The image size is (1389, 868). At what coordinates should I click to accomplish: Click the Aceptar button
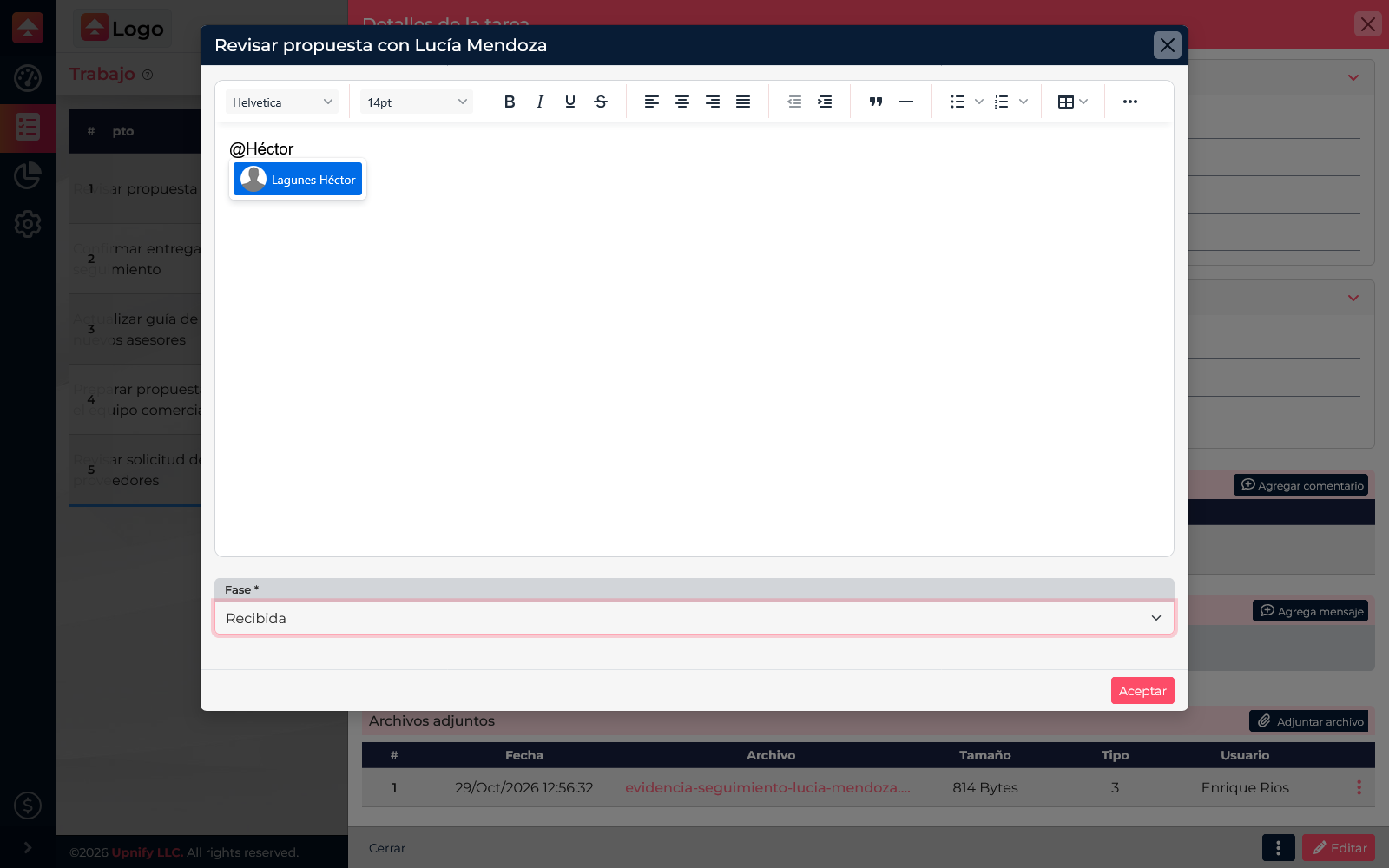(x=1142, y=691)
